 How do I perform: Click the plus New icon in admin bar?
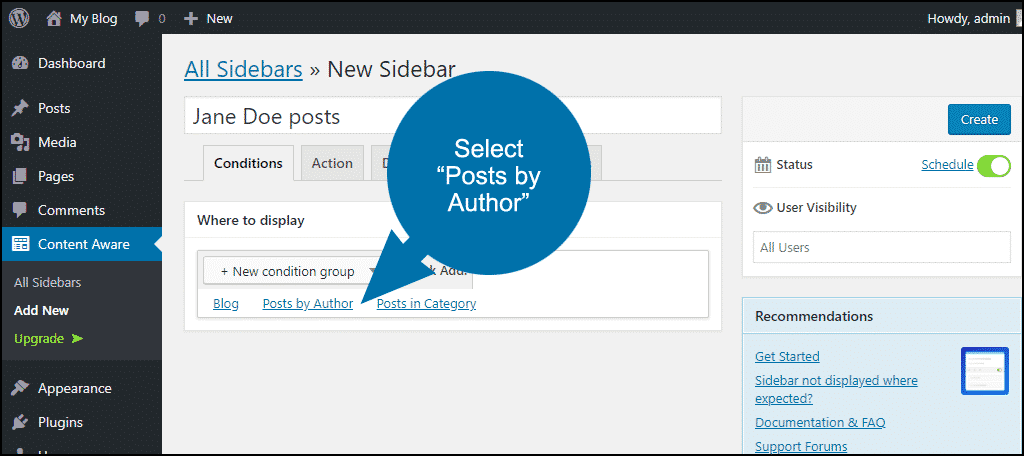191,19
